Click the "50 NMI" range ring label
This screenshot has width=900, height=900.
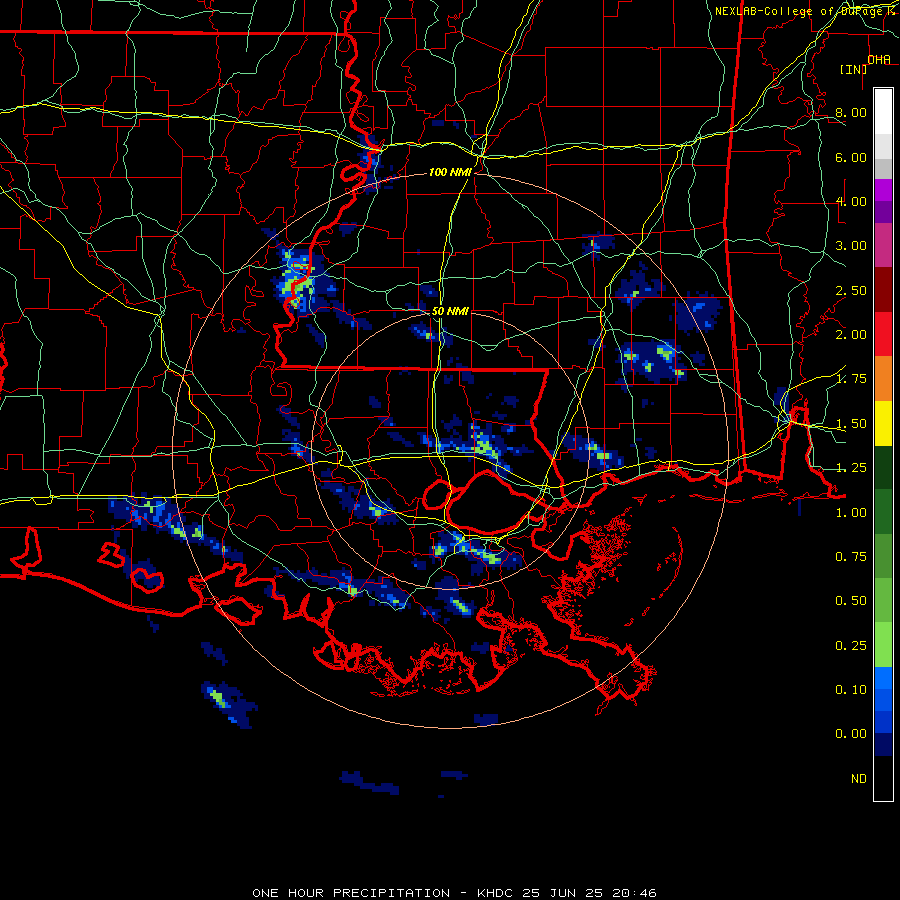point(450,311)
